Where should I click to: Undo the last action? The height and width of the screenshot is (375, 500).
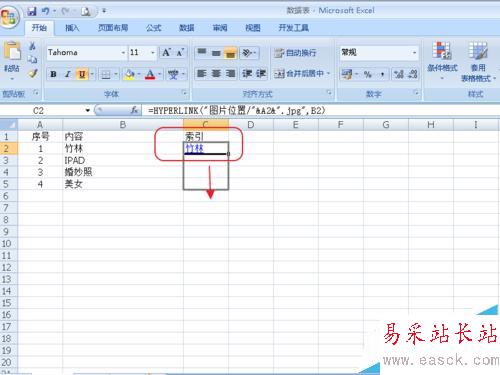[x=45, y=11]
